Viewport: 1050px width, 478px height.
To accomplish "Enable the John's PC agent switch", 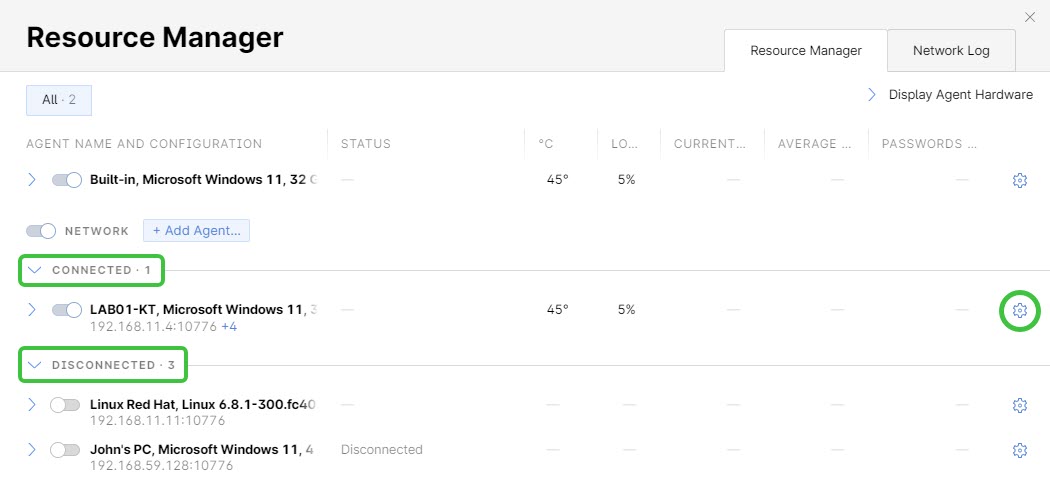I will click(65, 450).
